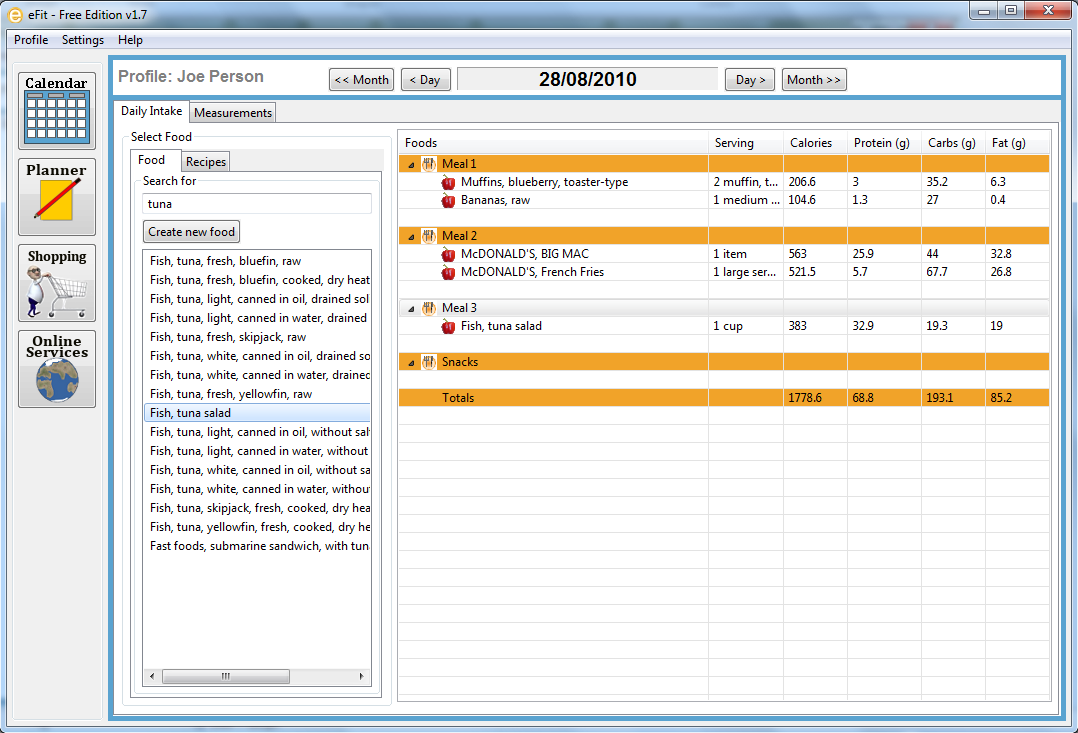Select Fish, tuna, light, canned in water, drained
Viewport: 1078px width, 733px height.
coord(257,318)
